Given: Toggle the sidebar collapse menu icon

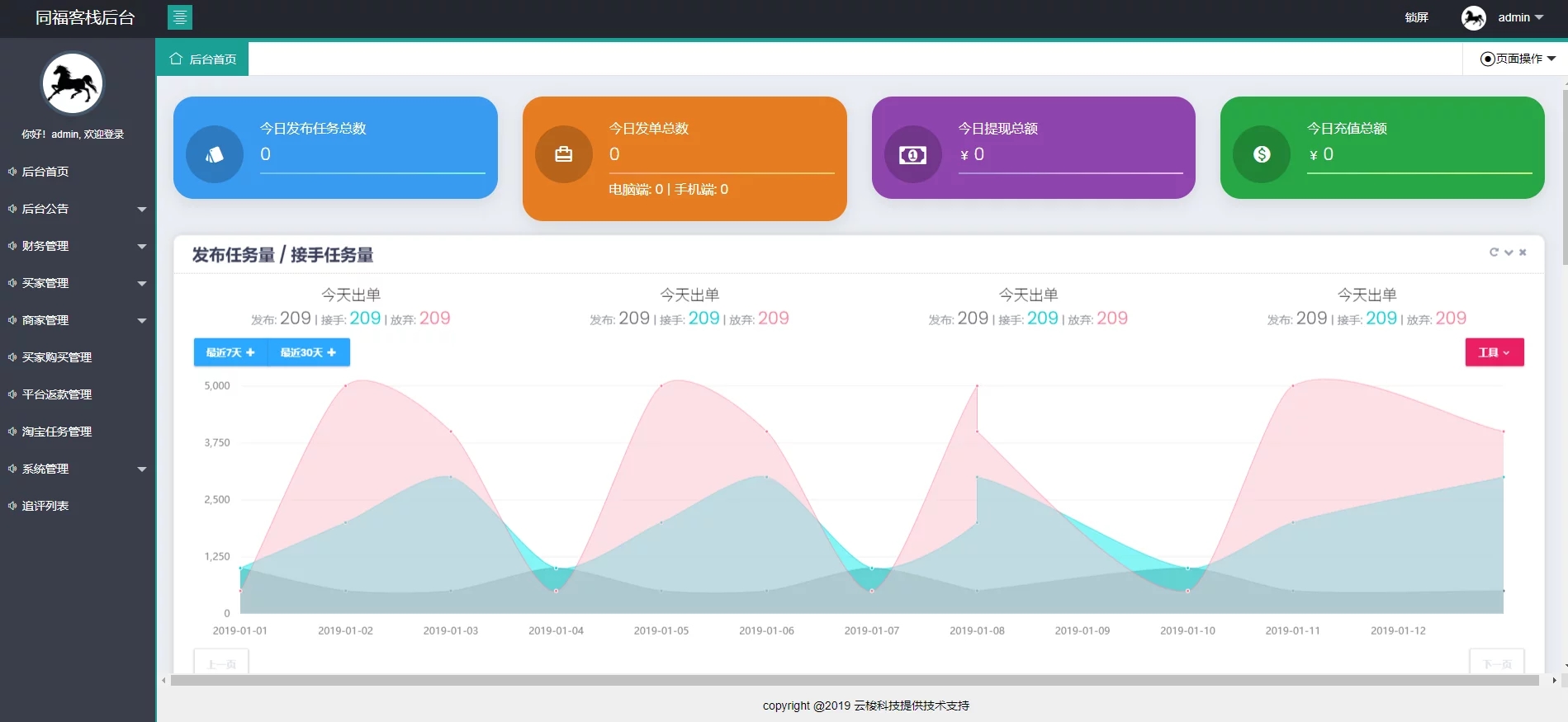Looking at the screenshot, I should 179,17.
